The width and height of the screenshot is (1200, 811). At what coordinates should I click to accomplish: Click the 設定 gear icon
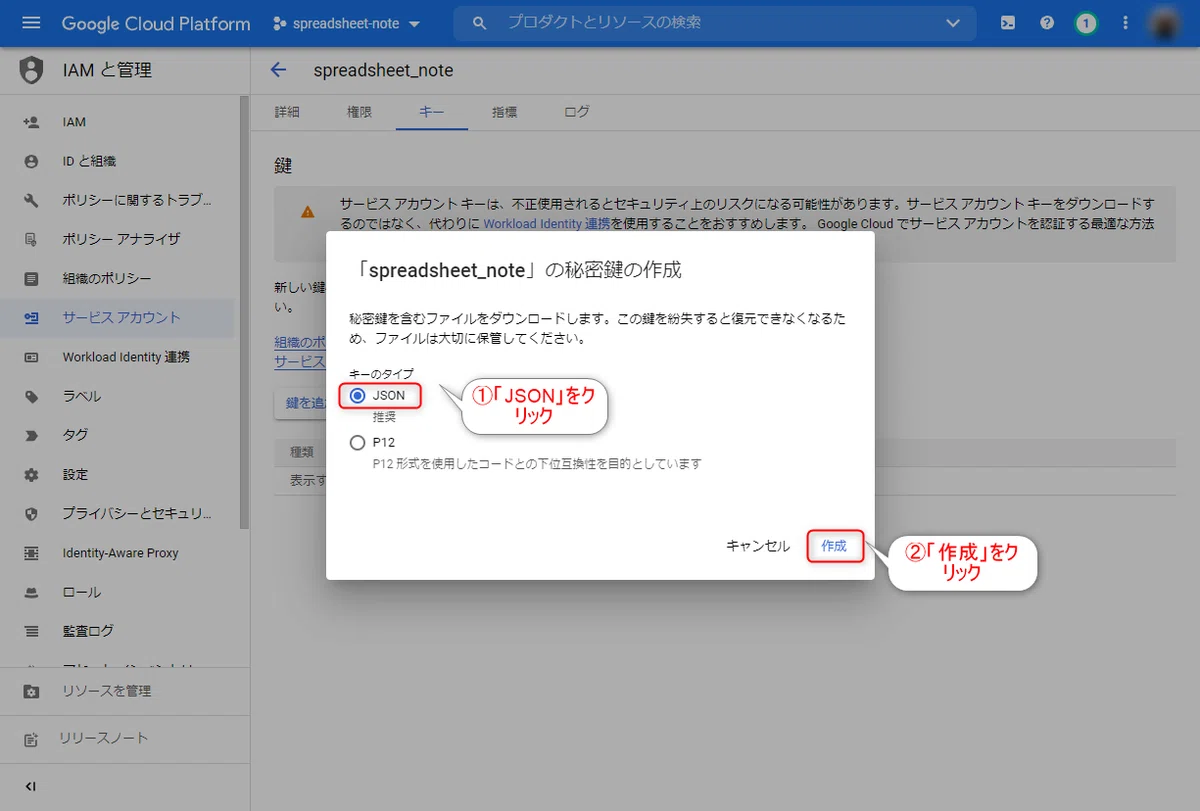31,474
